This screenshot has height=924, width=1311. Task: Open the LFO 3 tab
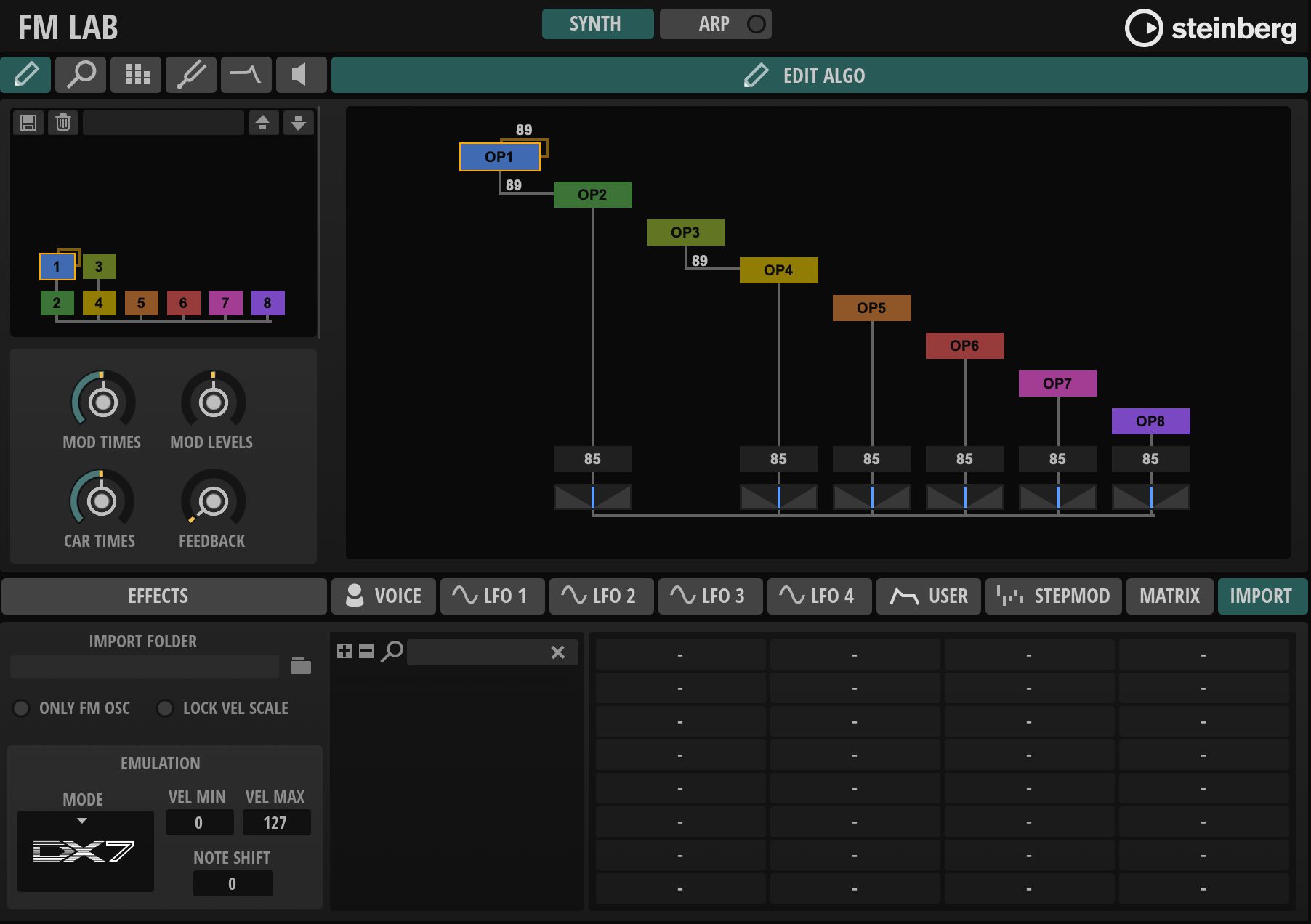click(x=710, y=596)
